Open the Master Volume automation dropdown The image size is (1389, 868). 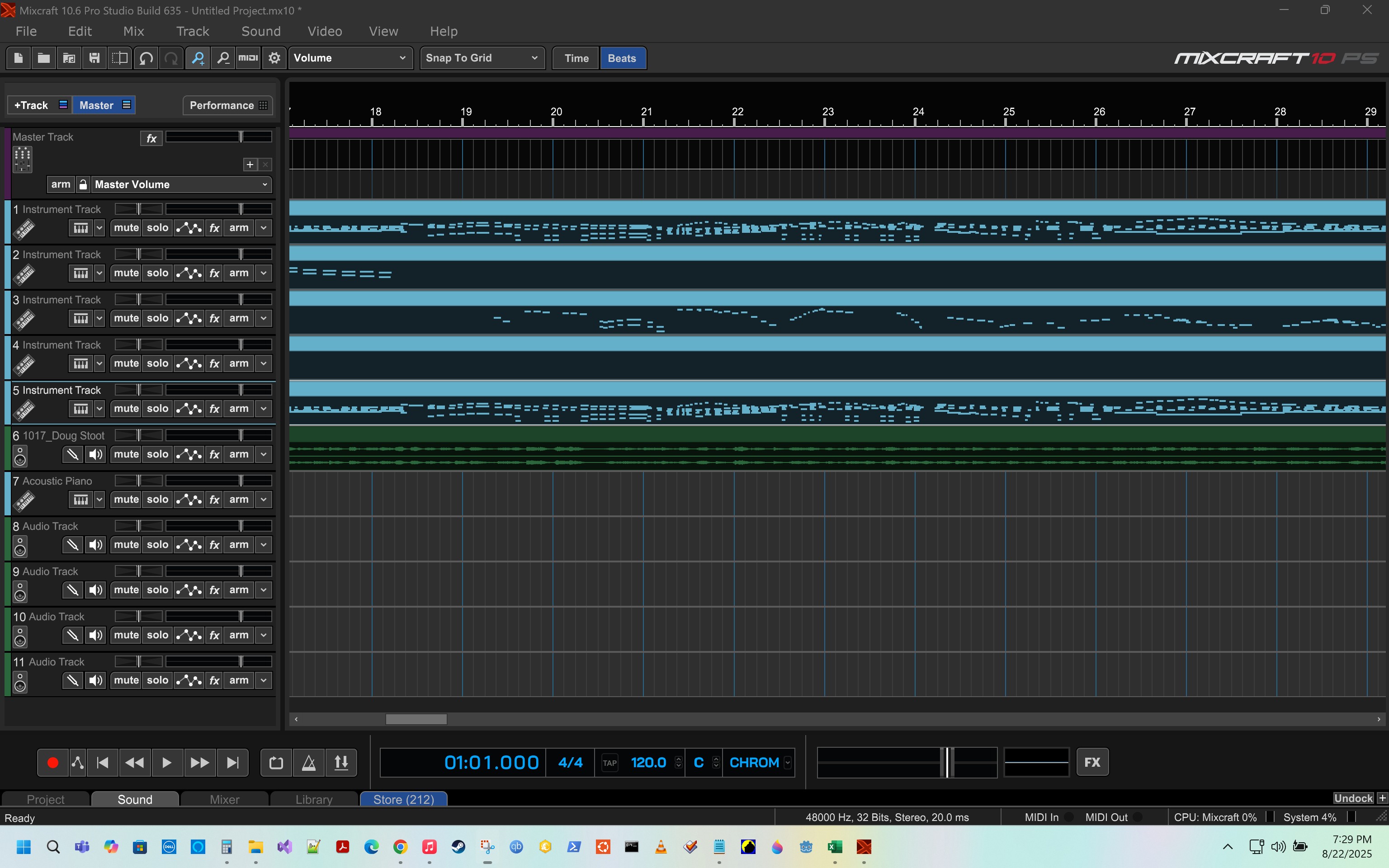(181, 185)
